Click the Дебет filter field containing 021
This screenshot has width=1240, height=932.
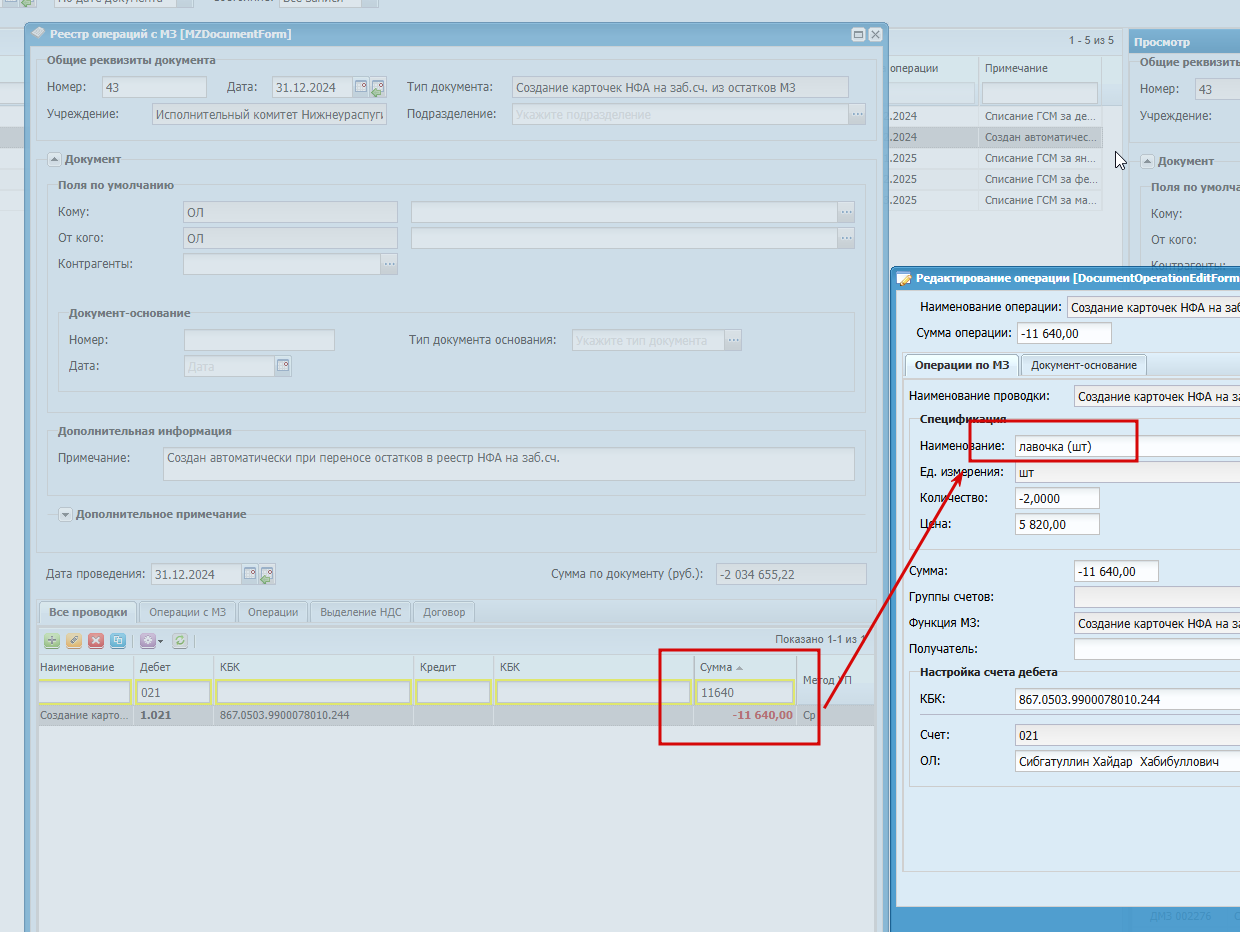[173, 692]
